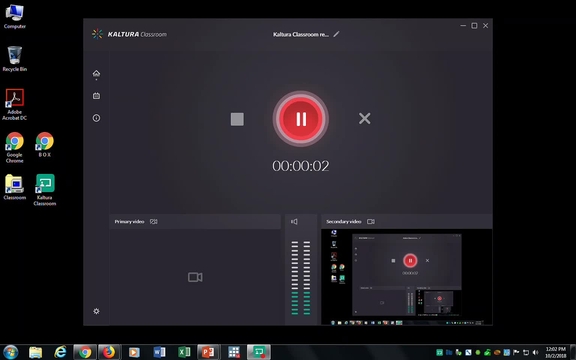Click the recording timer 00:00:02
Viewport: 576px width, 360px height.
[x=300, y=166]
